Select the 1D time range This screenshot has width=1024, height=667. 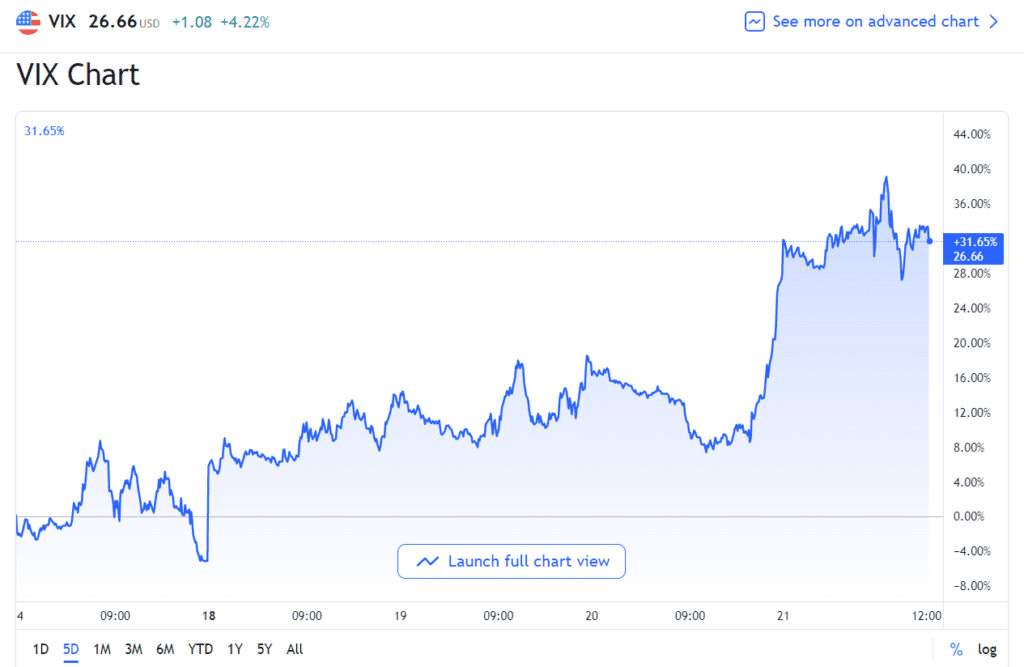(x=41, y=649)
